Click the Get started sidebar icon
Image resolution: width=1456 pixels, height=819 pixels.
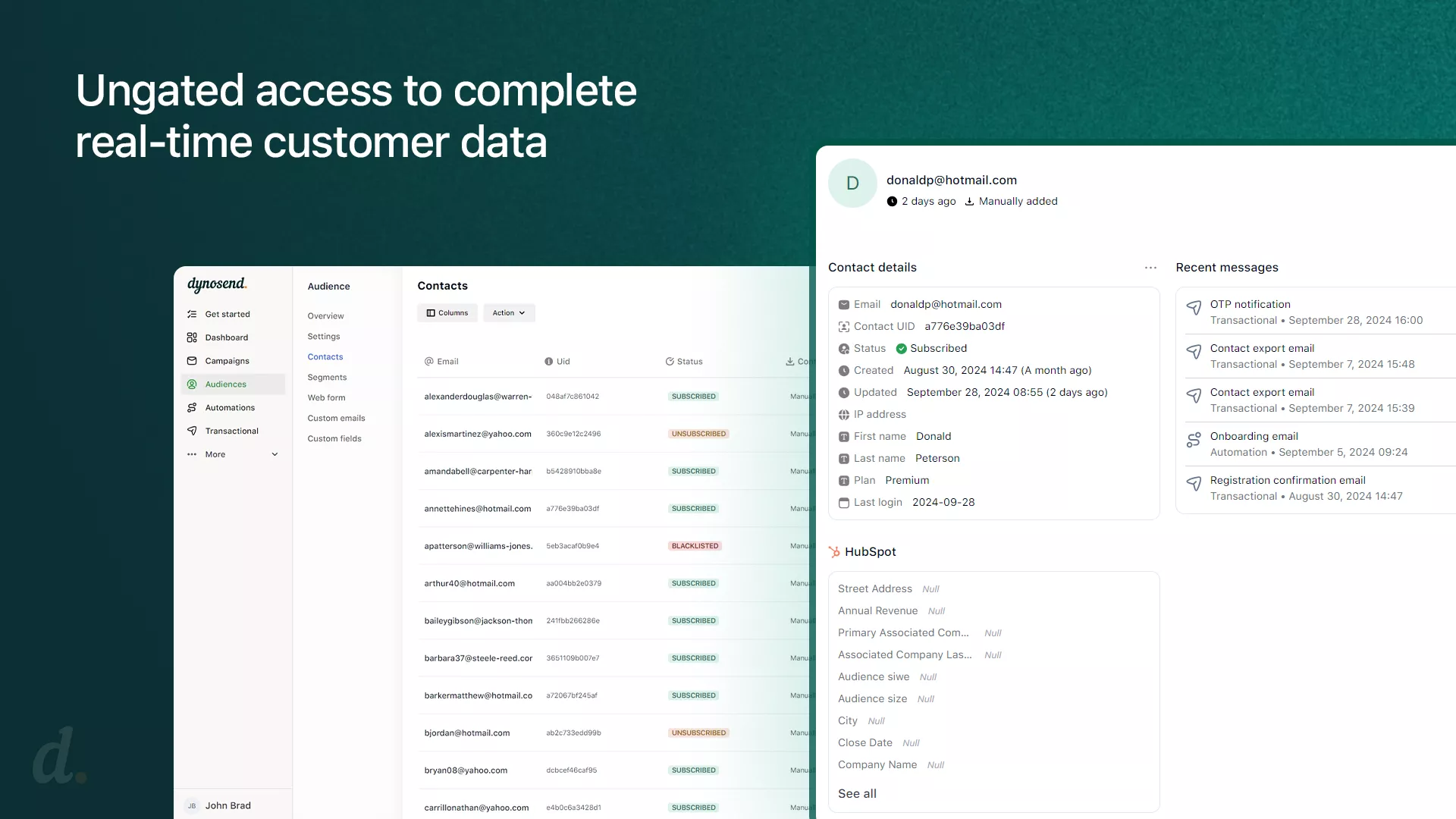[192, 314]
